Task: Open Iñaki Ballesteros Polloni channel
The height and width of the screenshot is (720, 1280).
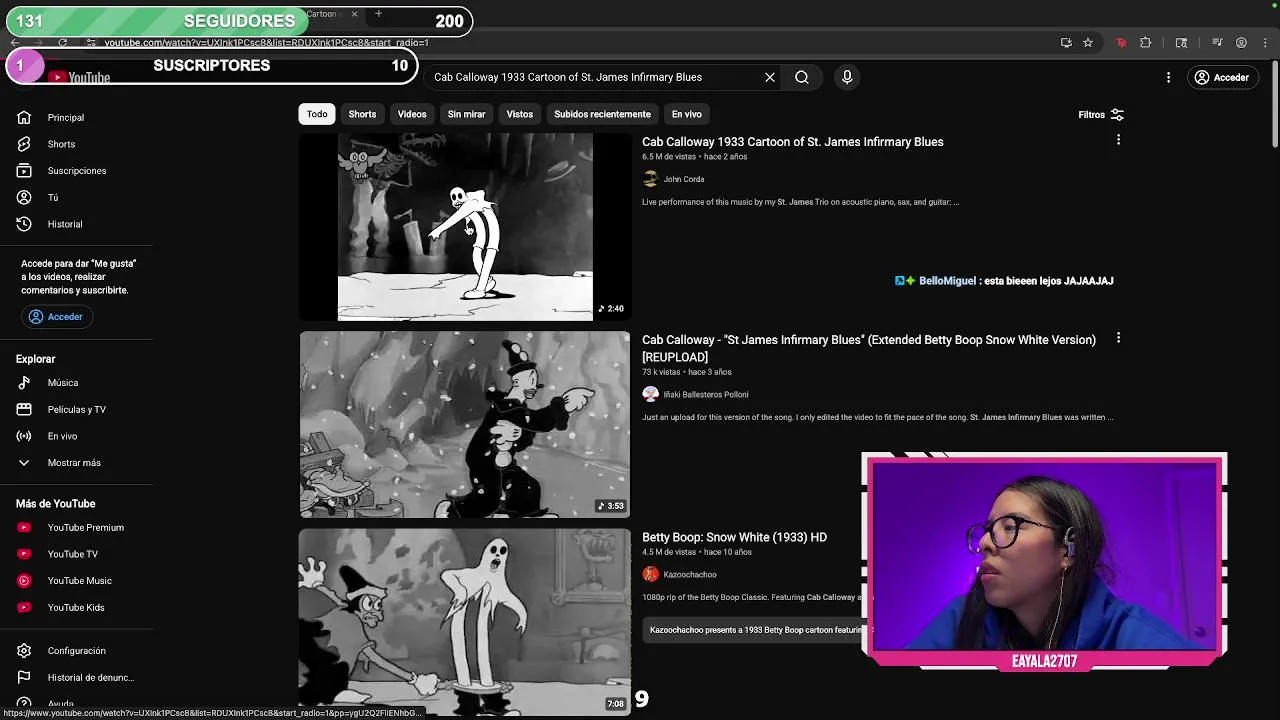Action: [x=706, y=394]
